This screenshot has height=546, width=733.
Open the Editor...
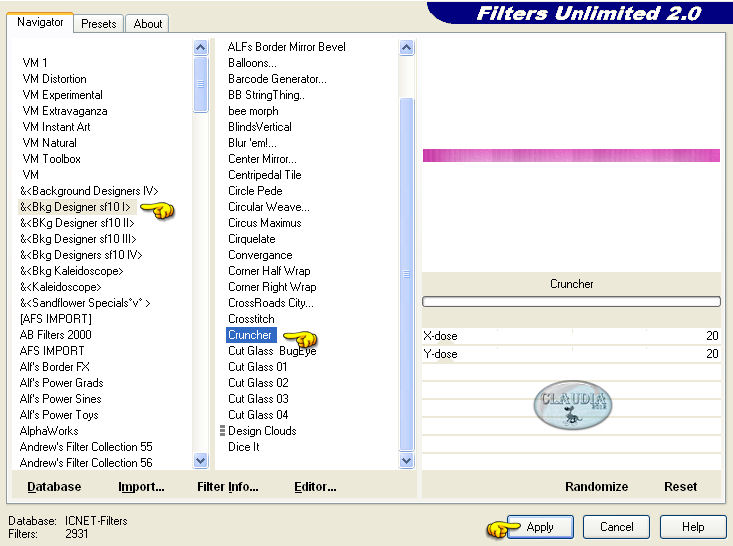[315, 487]
